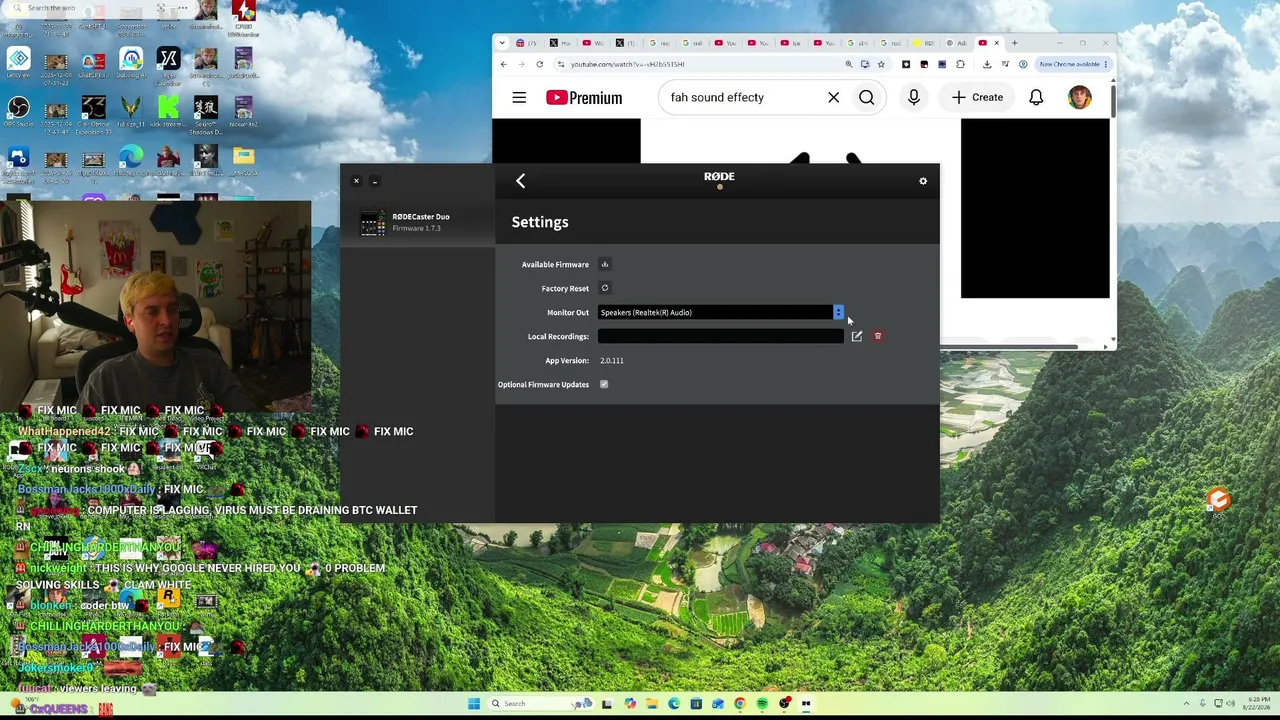Screen dimensions: 1280x720
Task: Open Google Chrome from the taskbar
Action: (x=740, y=703)
